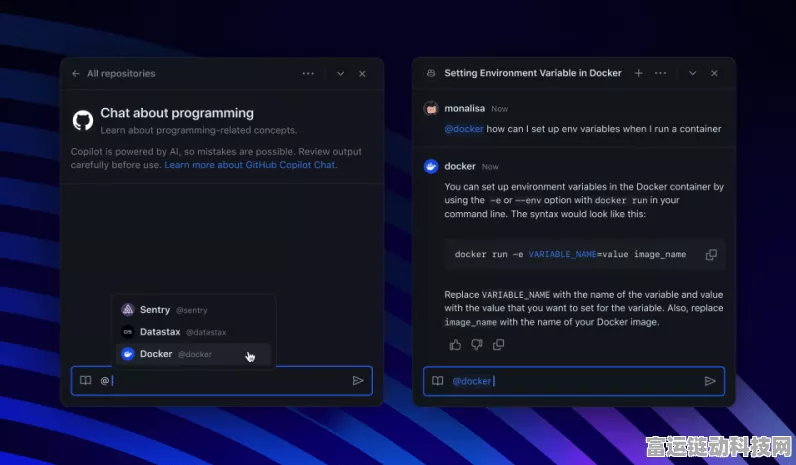Click the GitHub logo in left panel
The width and height of the screenshot is (796, 465).
click(x=83, y=120)
